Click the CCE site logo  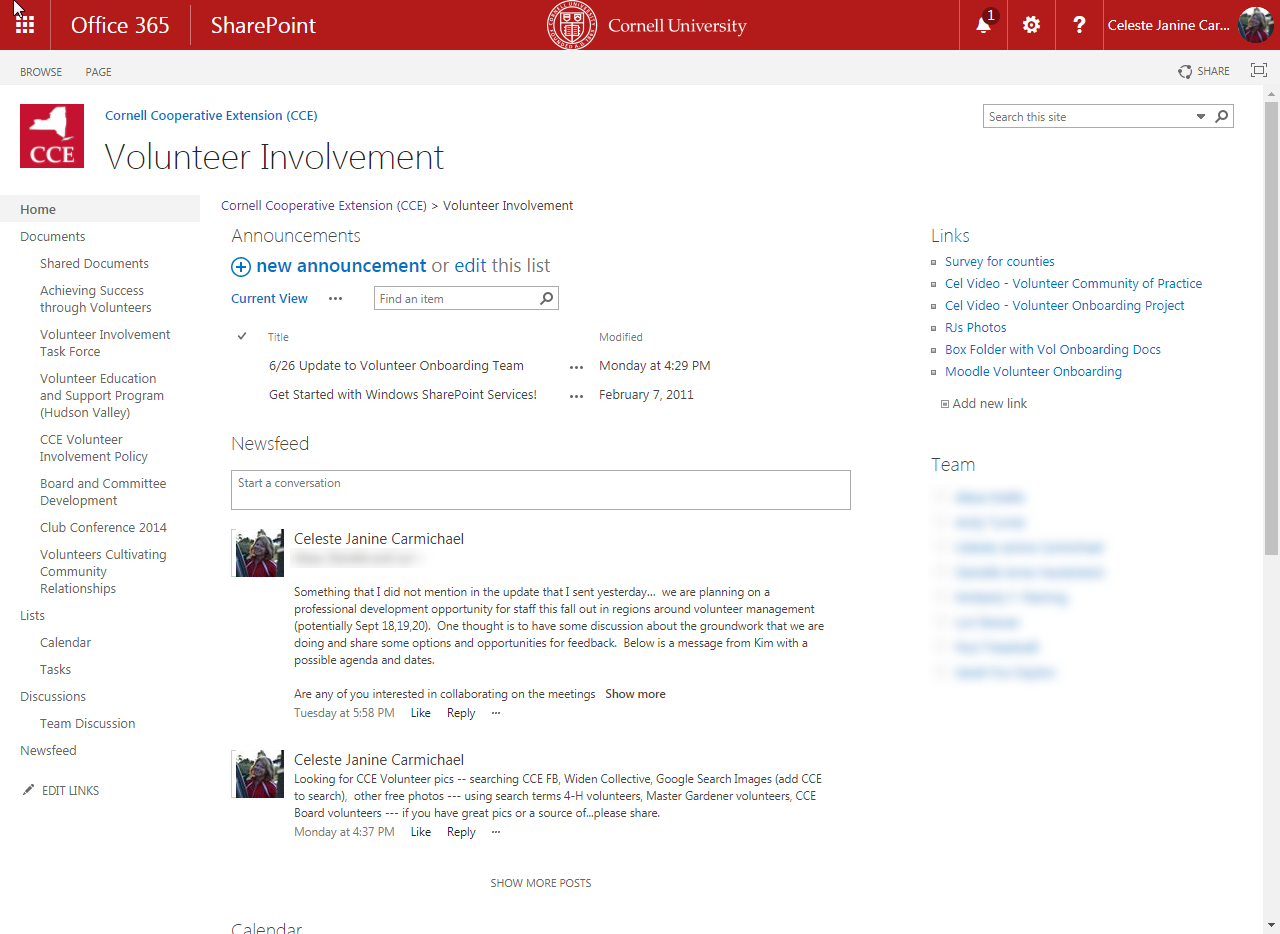(x=52, y=136)
